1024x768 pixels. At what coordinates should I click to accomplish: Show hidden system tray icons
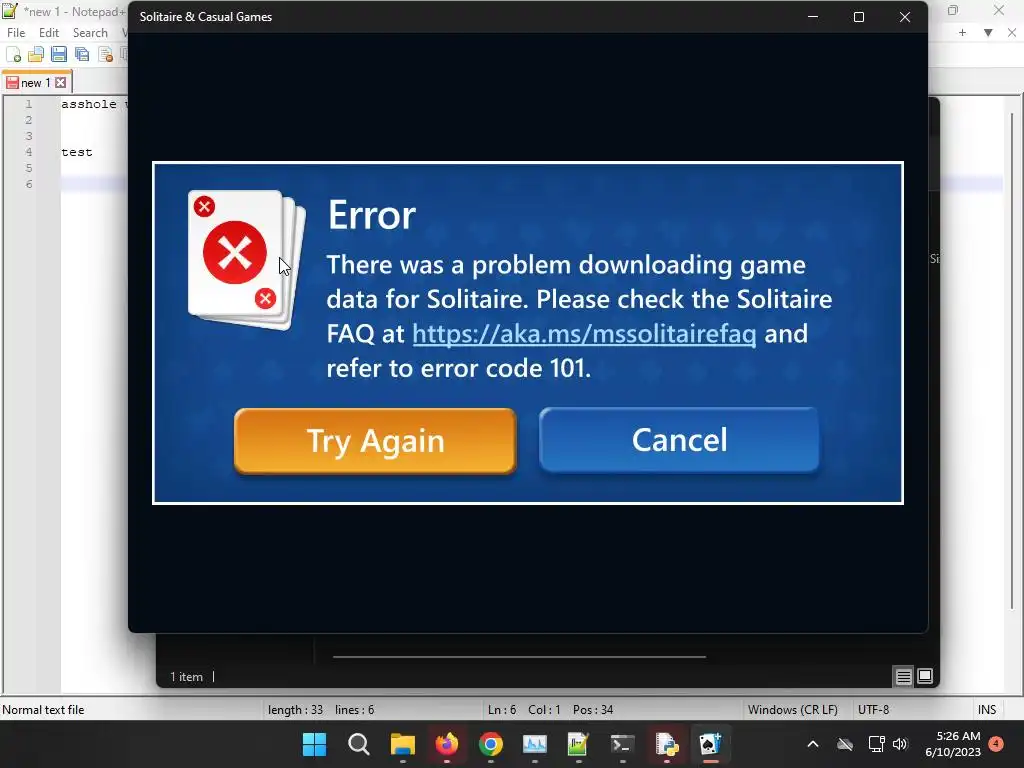point(813,744)
